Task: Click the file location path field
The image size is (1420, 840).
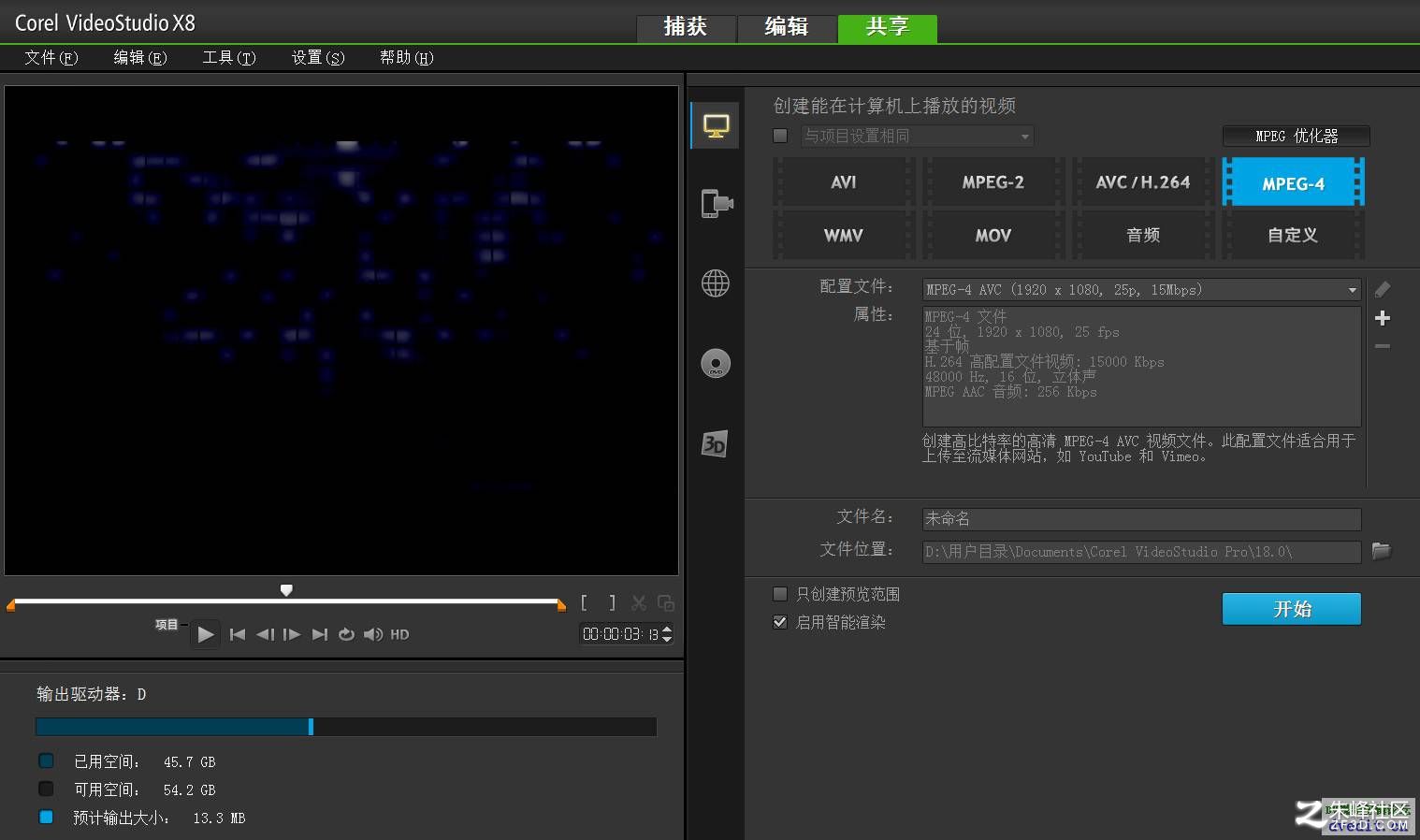Action: coord(1141,552)
